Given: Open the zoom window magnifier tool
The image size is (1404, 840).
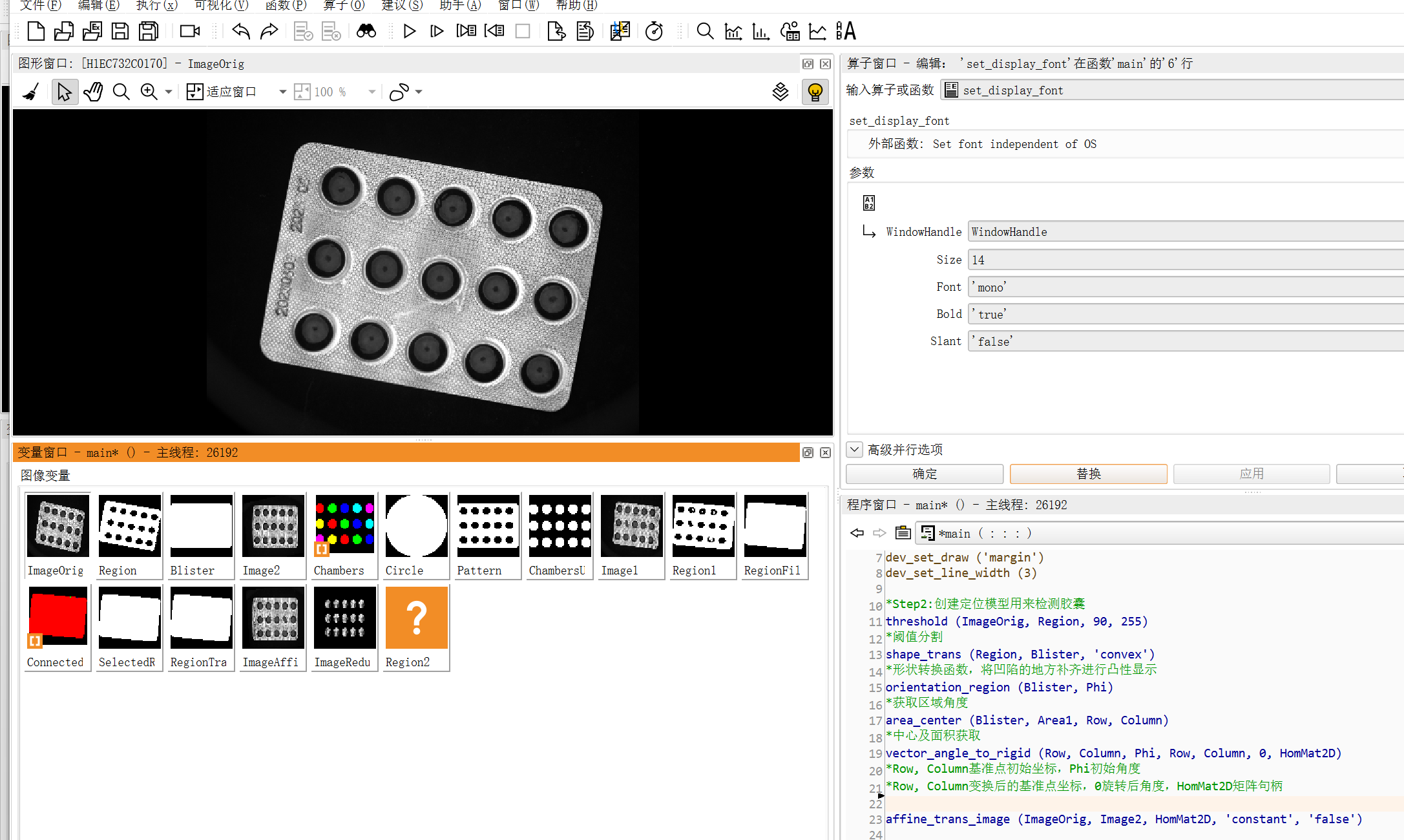Looking at the screenshot, I should [705, 31].
